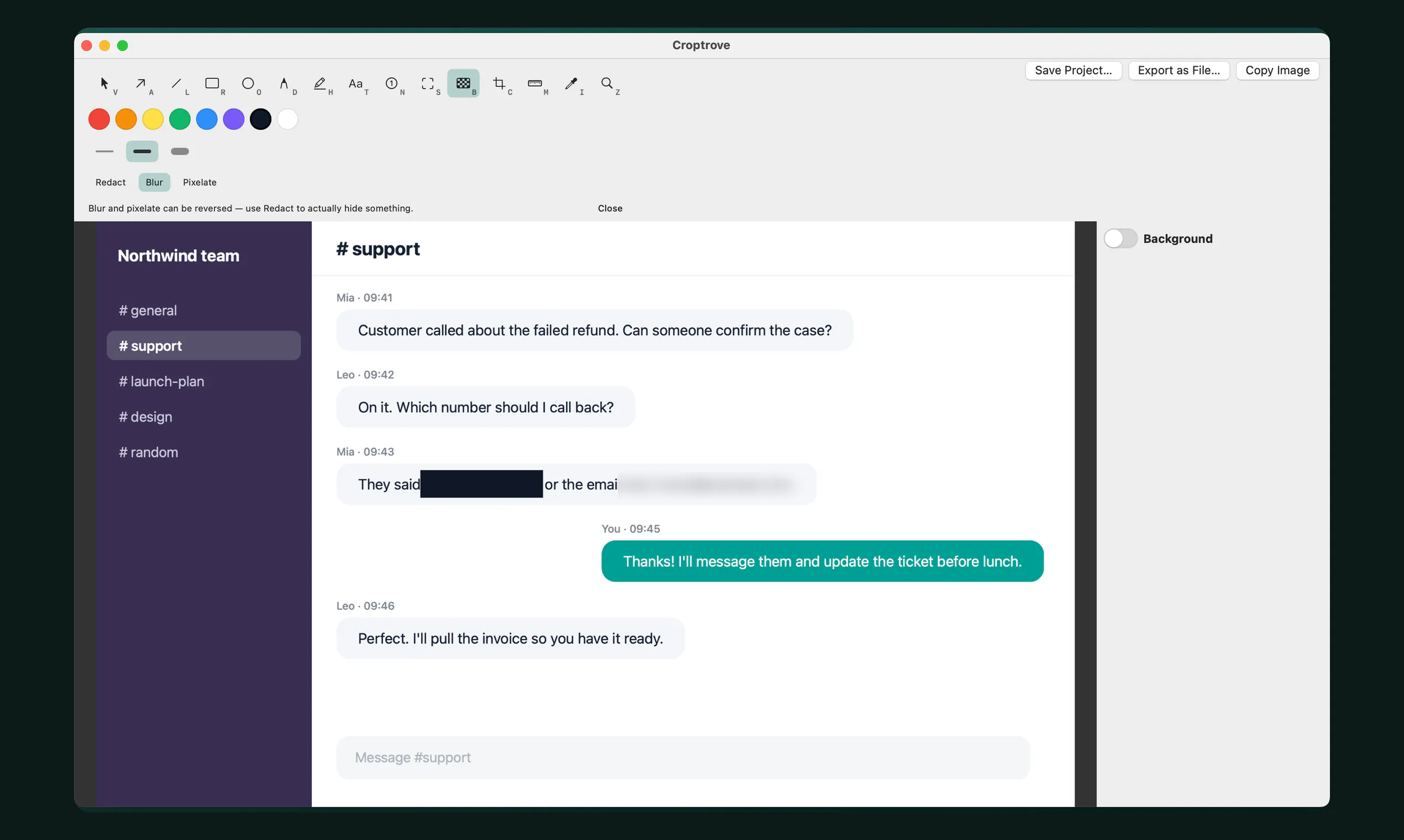
Task: Select the Text tool
Action: coord(355,84)
